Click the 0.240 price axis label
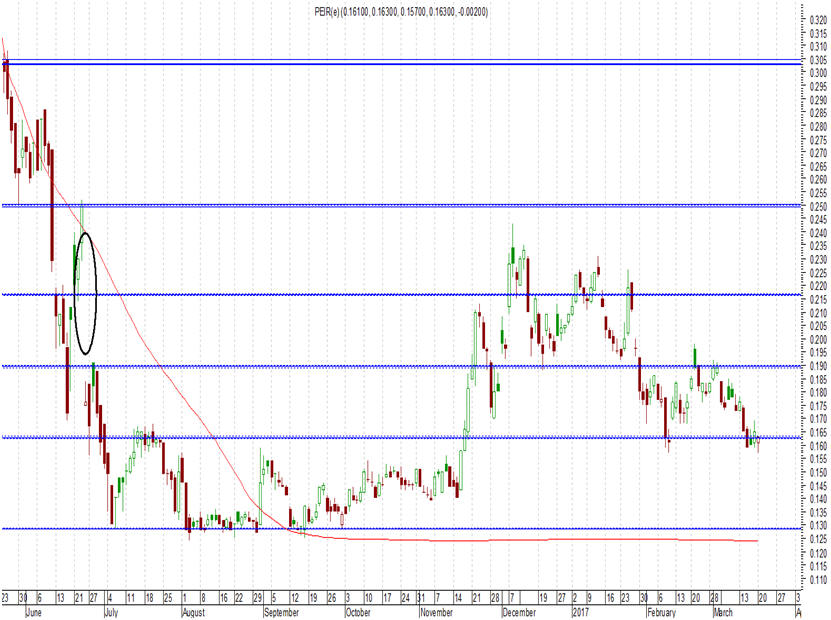 tap(818, 233)
